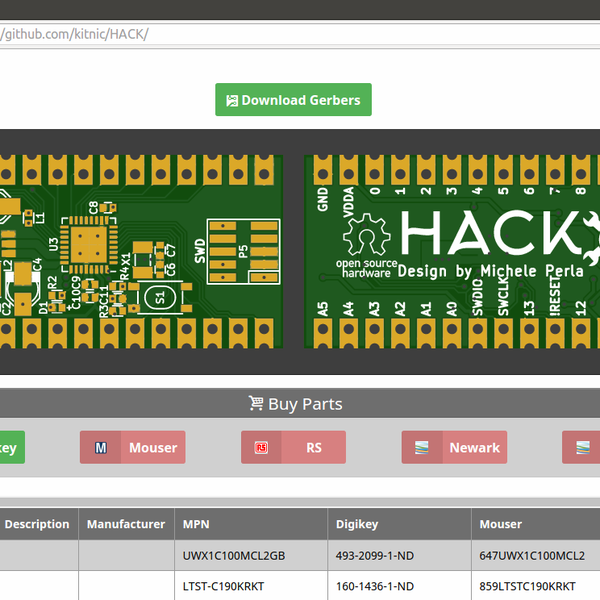Select the Mouser retailer button

133,447
